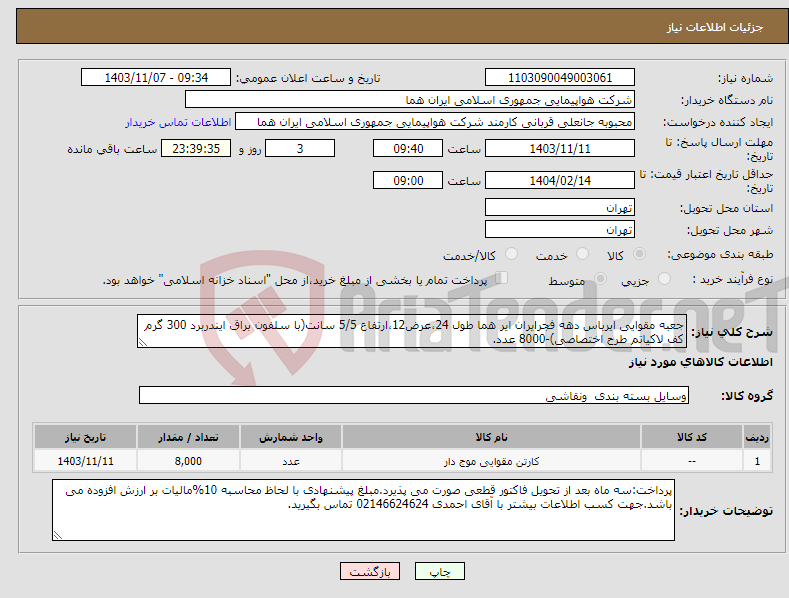Click the buyer notes textarea
The width and height of the screenshot is (789, 598).
(363, 510)
